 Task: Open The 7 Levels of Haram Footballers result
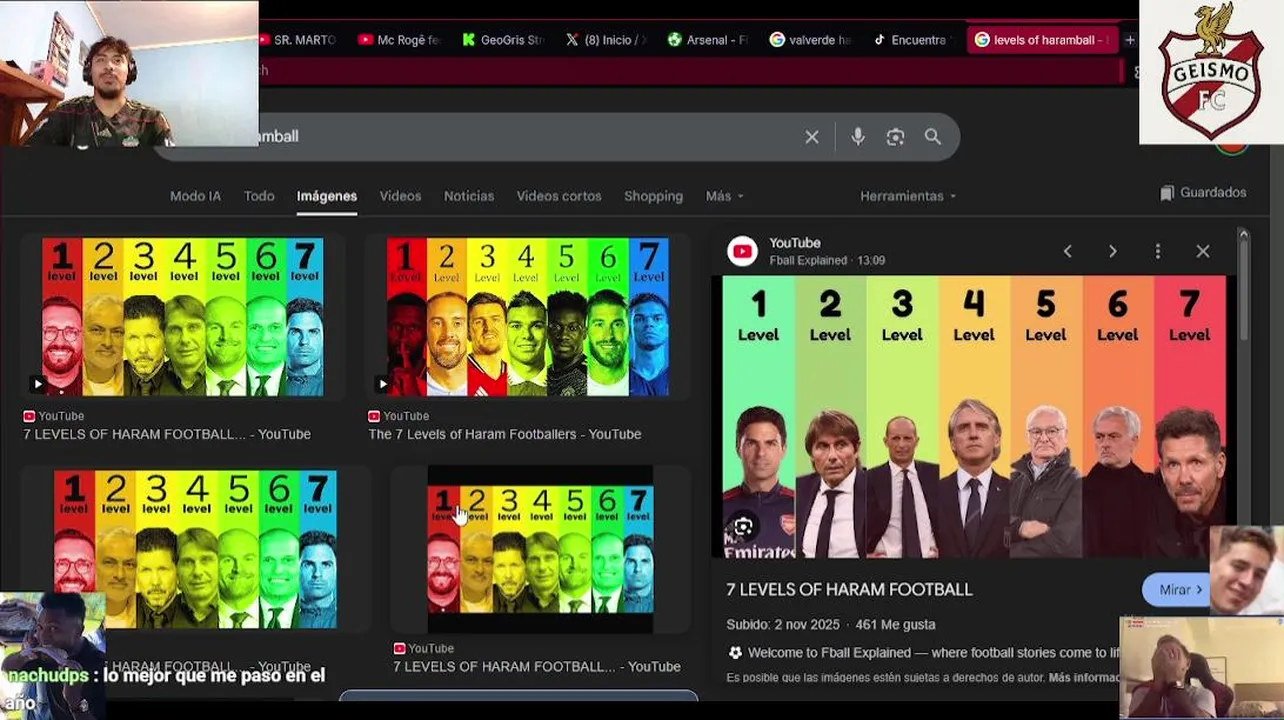click(x=505, y=434)
